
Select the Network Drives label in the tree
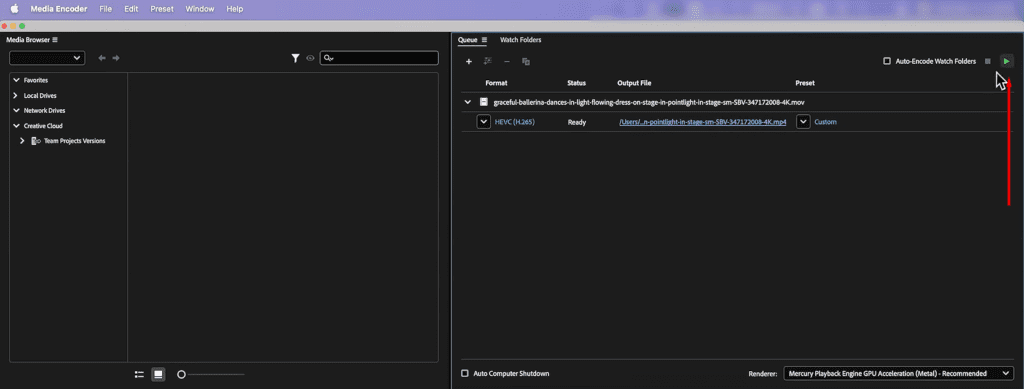click(44, 110)
